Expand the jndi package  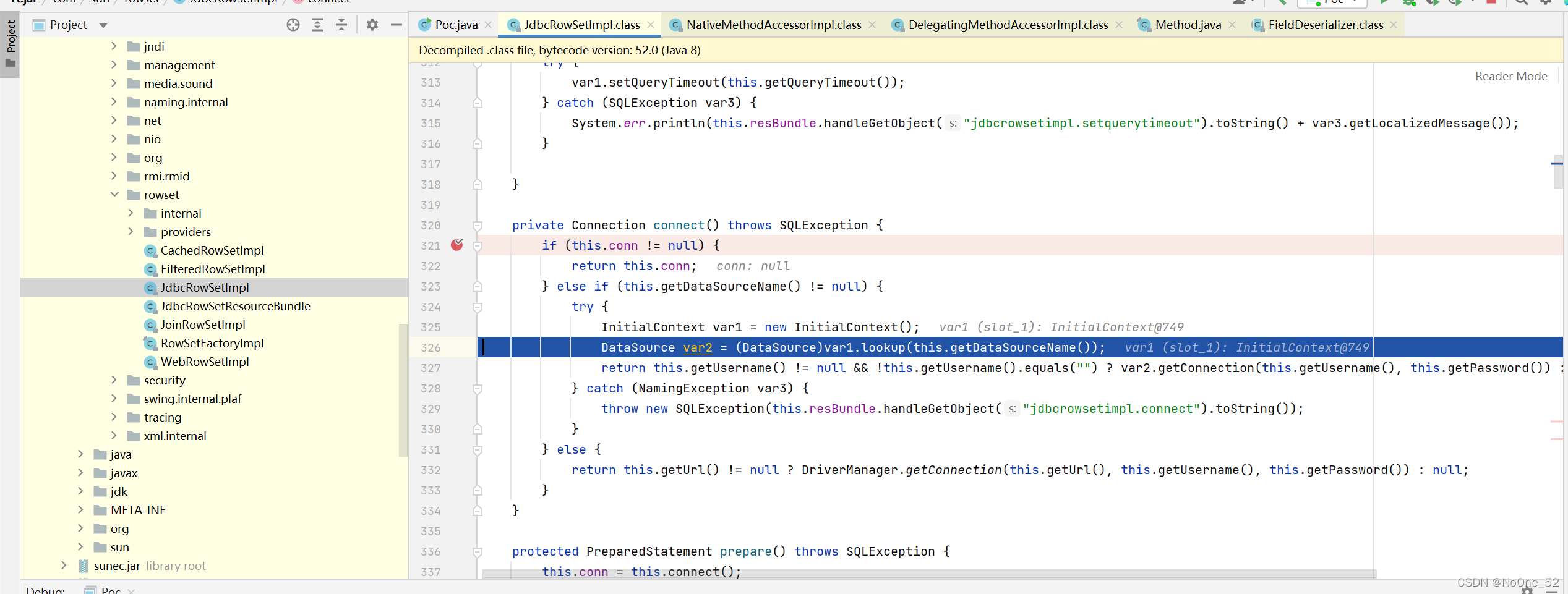pyautogui.click(x=114, y=46)
